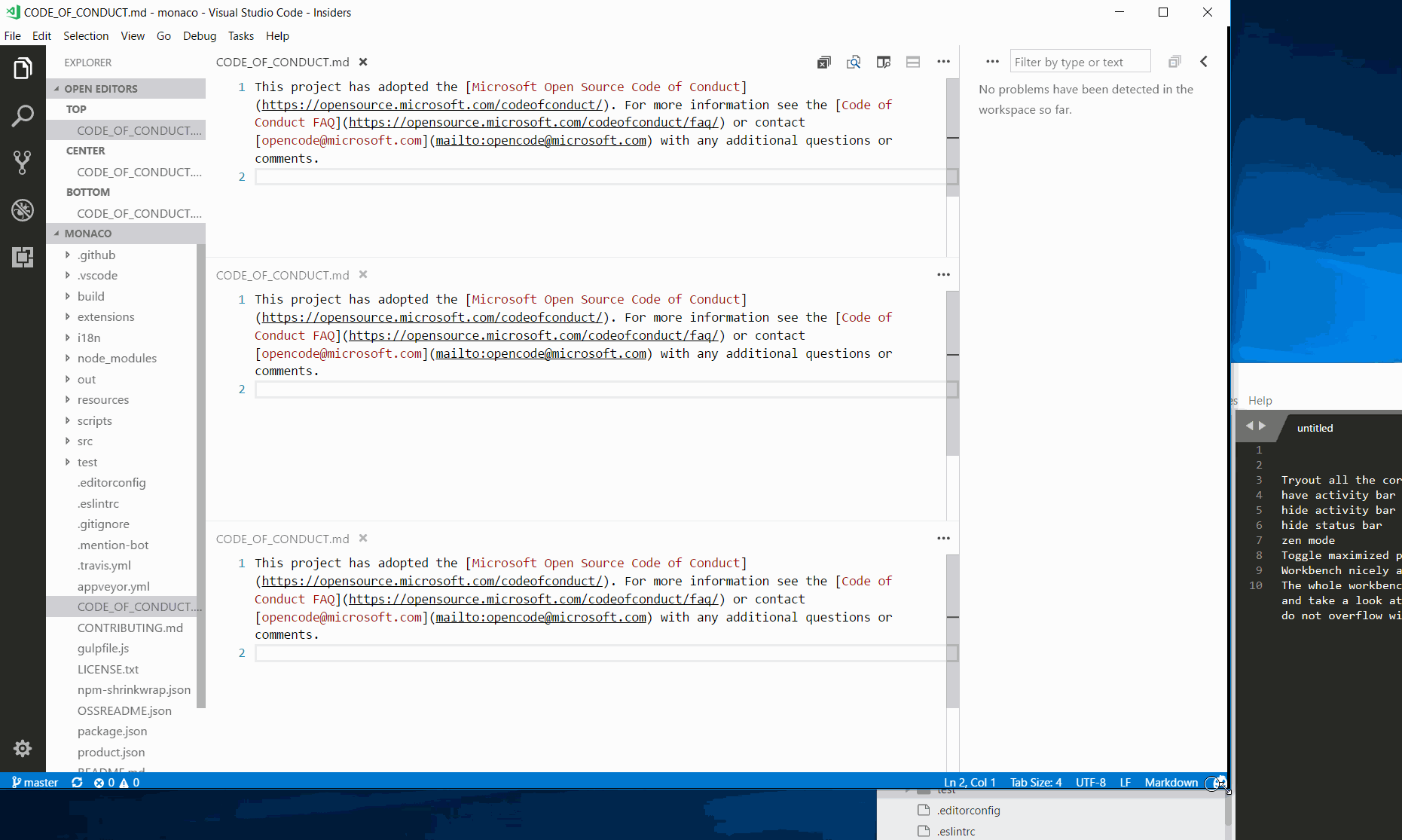Open the Manage gear in activity bar
This screenshot has height=840, width=1402.
click(23, 748)
